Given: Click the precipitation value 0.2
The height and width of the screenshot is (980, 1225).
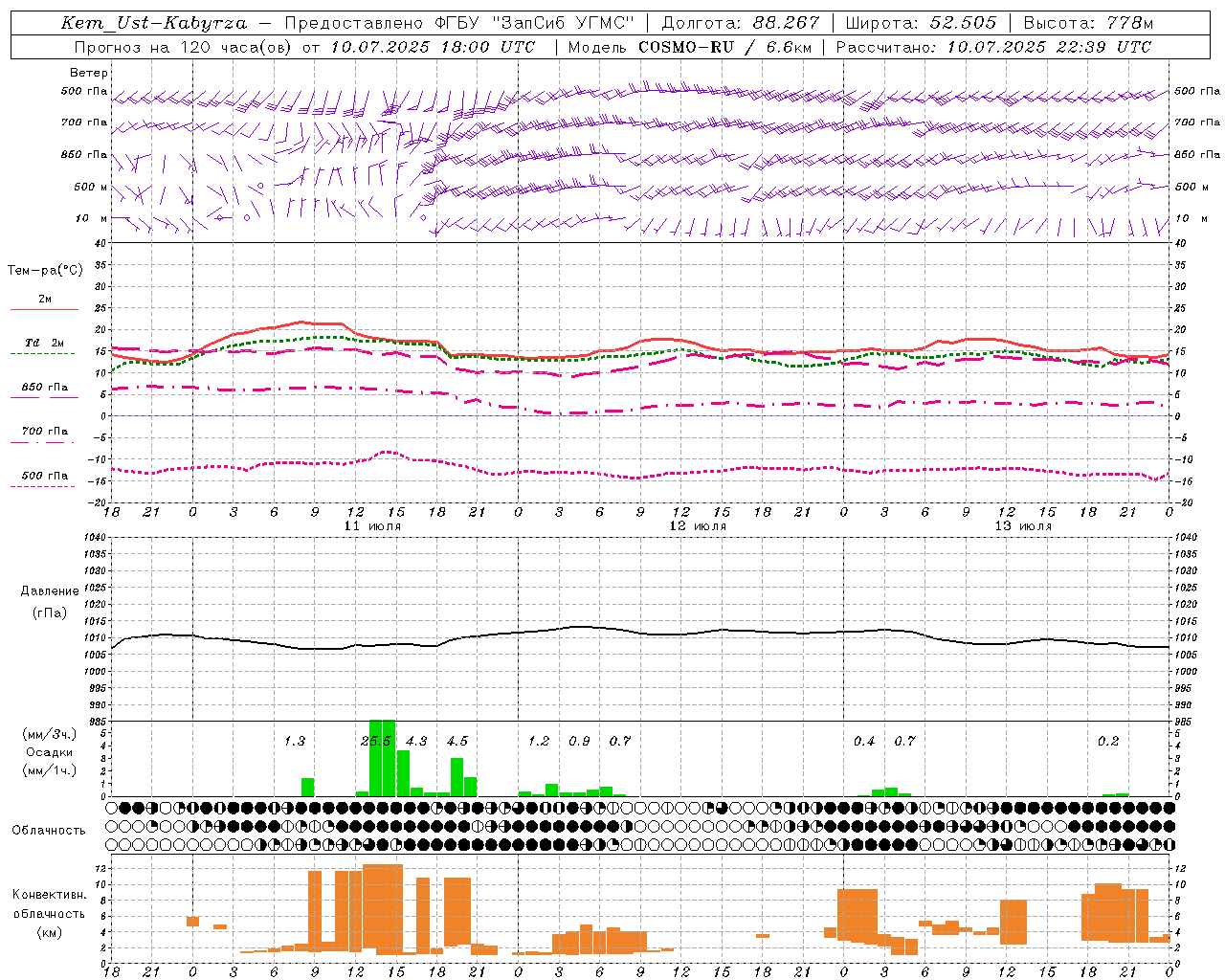Looking at the screenshot, I should (1108, 741).
